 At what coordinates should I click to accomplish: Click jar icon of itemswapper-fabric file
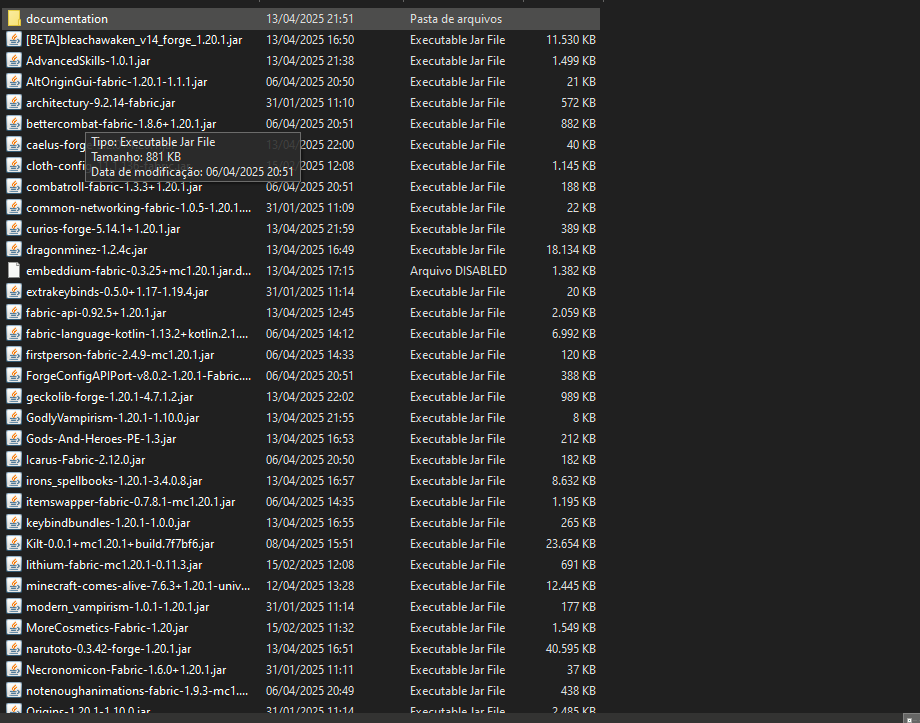tap(14, 502)
